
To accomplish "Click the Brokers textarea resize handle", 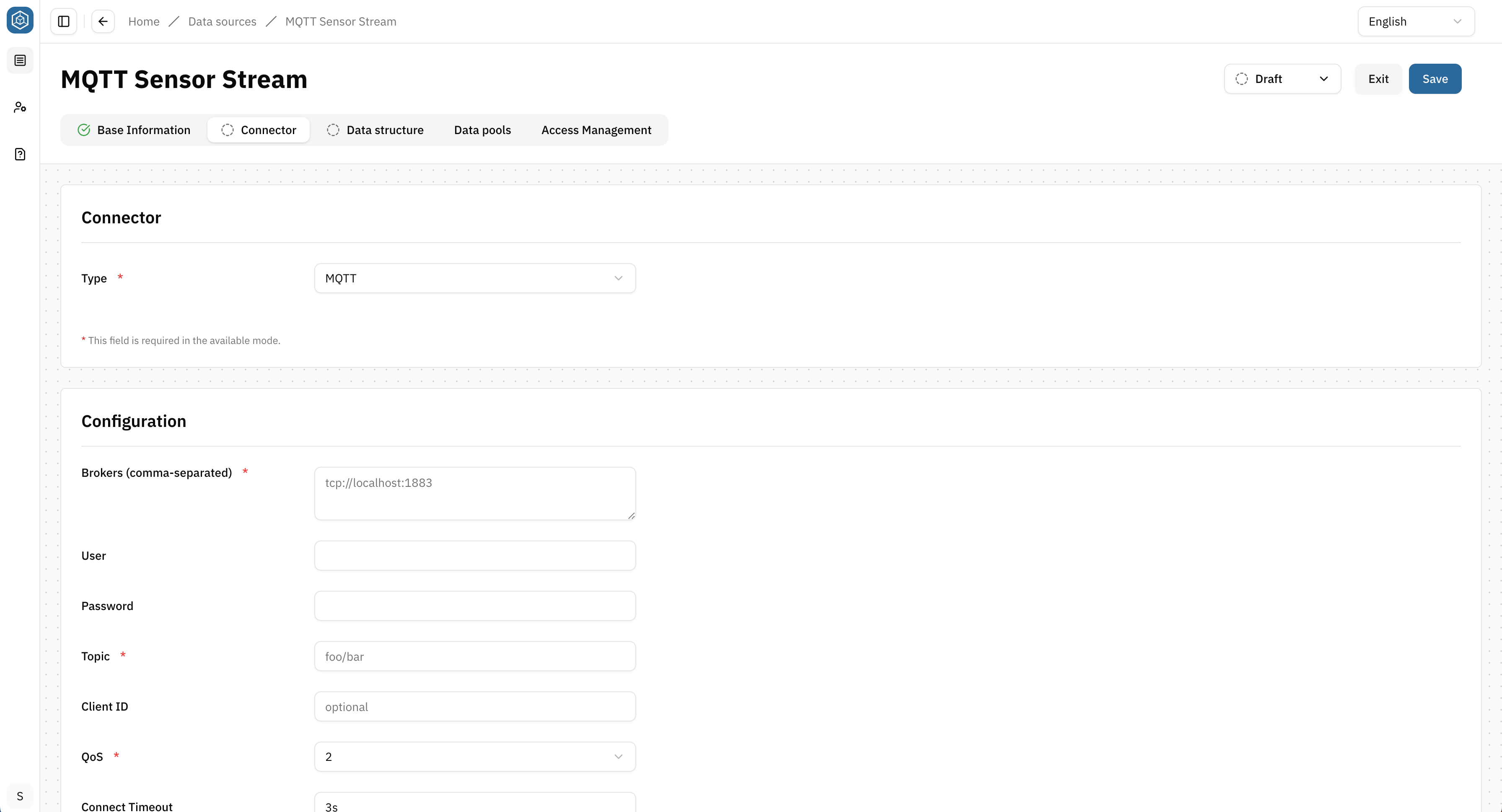I will tap(631, 515).
